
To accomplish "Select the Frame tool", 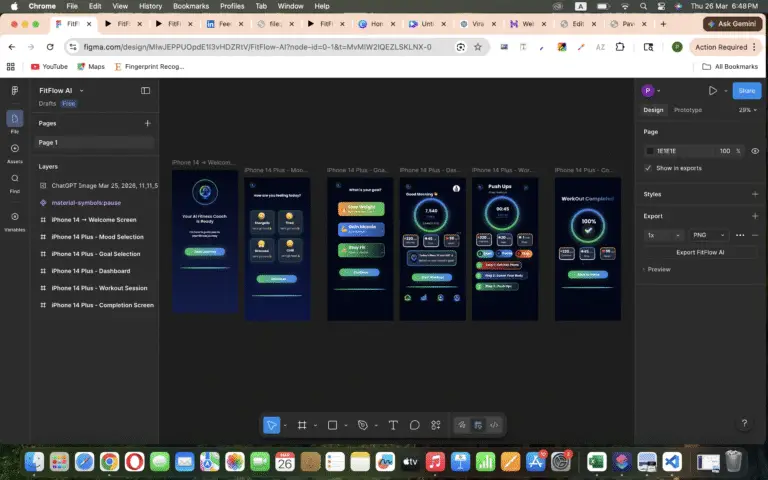I will coord(302,425).
